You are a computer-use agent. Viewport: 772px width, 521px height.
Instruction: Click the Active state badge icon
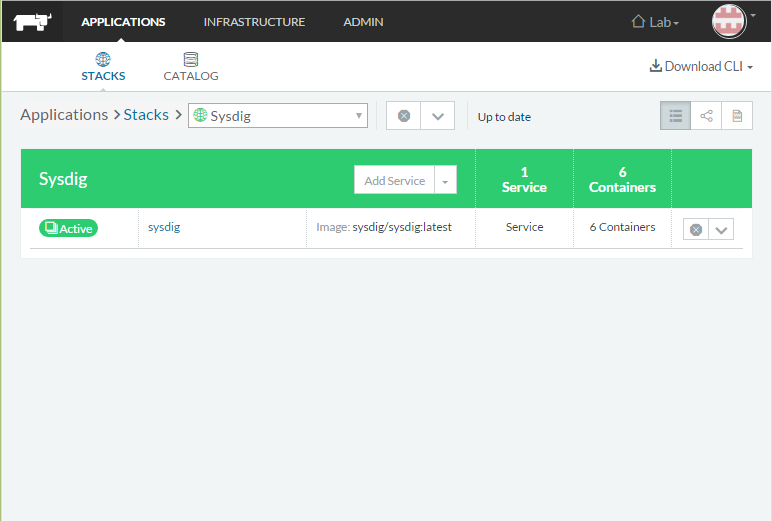50,229
